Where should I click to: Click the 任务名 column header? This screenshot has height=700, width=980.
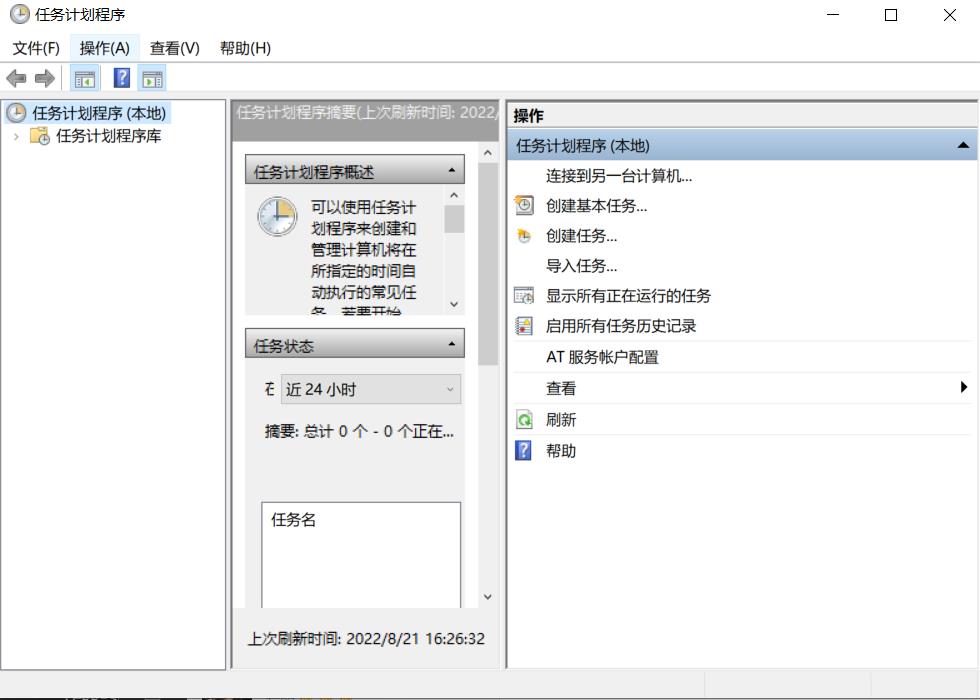pos(293,519)
